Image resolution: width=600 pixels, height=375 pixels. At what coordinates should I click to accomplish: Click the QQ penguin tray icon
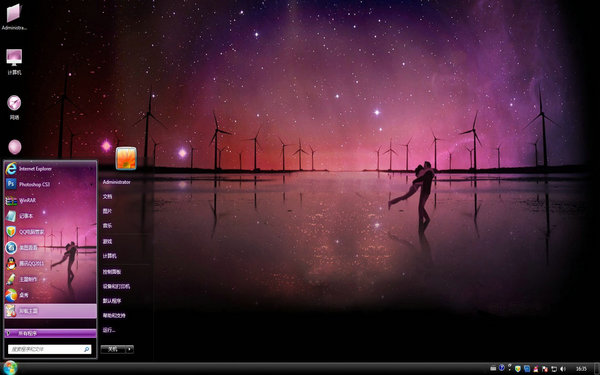click(536, 369)
